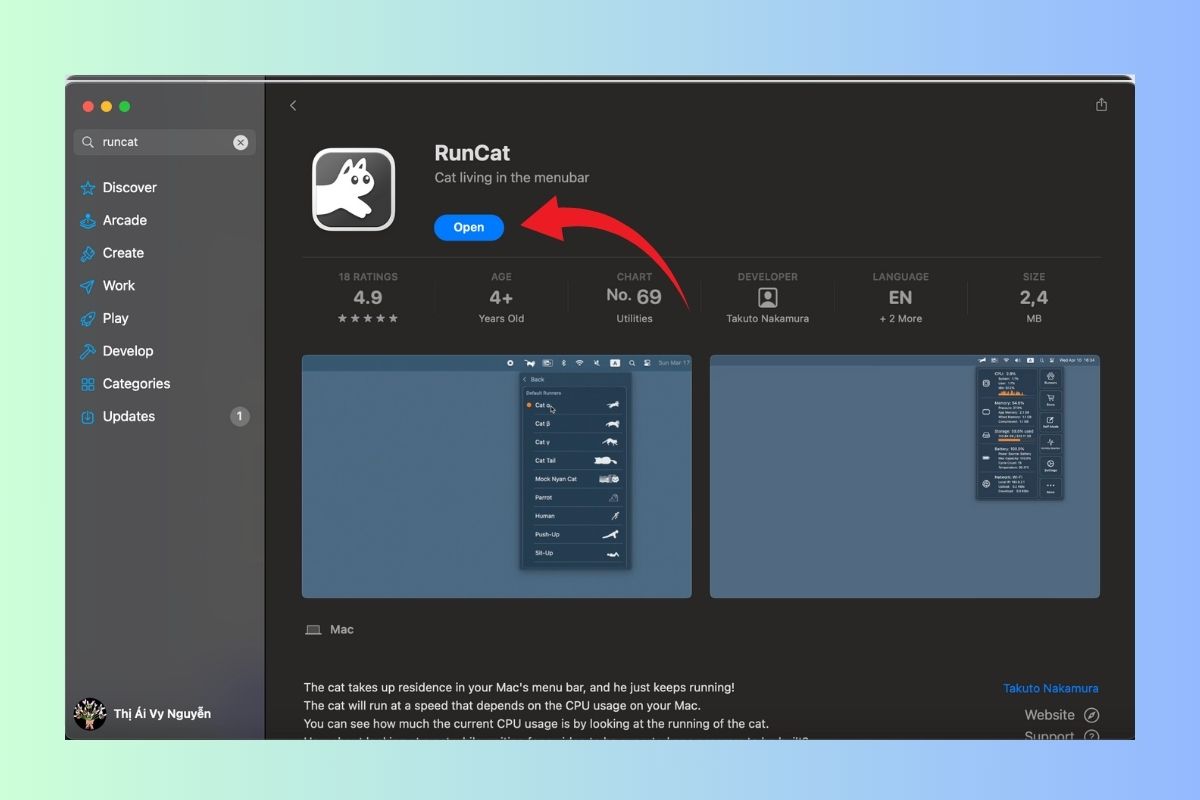Click the developer person icon

(x=768, y=298)
